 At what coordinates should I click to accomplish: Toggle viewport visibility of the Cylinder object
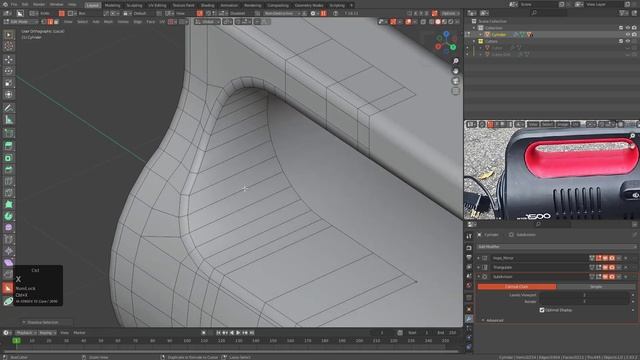[628, 35]
